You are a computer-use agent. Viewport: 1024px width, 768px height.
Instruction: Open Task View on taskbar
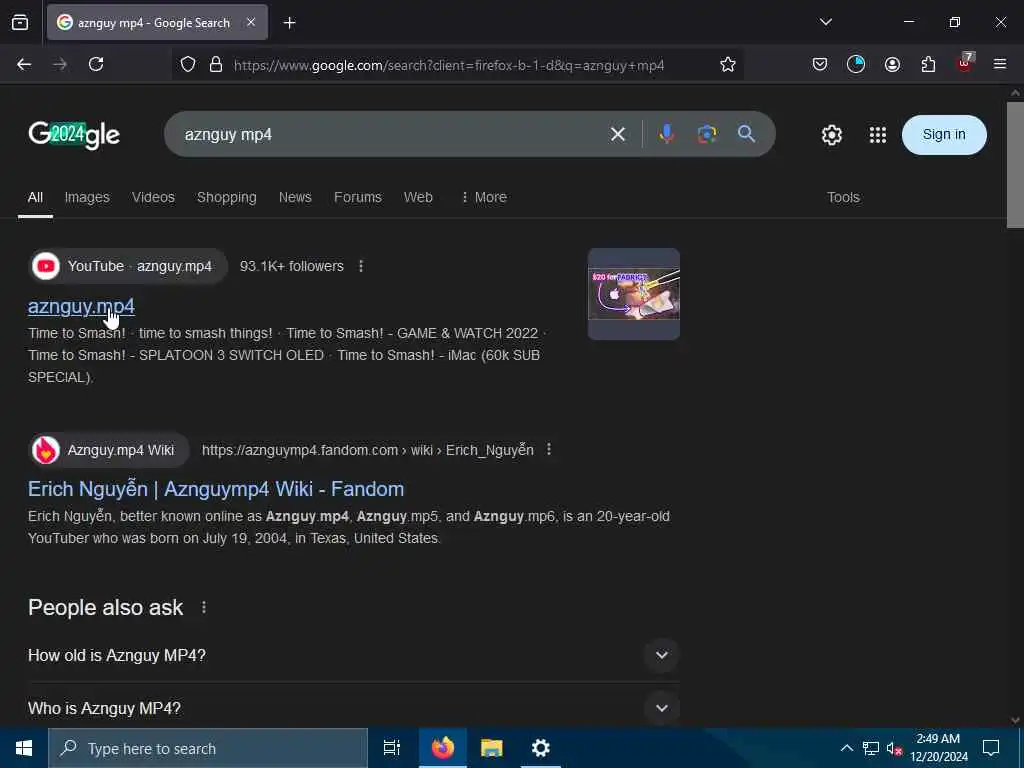392,748
